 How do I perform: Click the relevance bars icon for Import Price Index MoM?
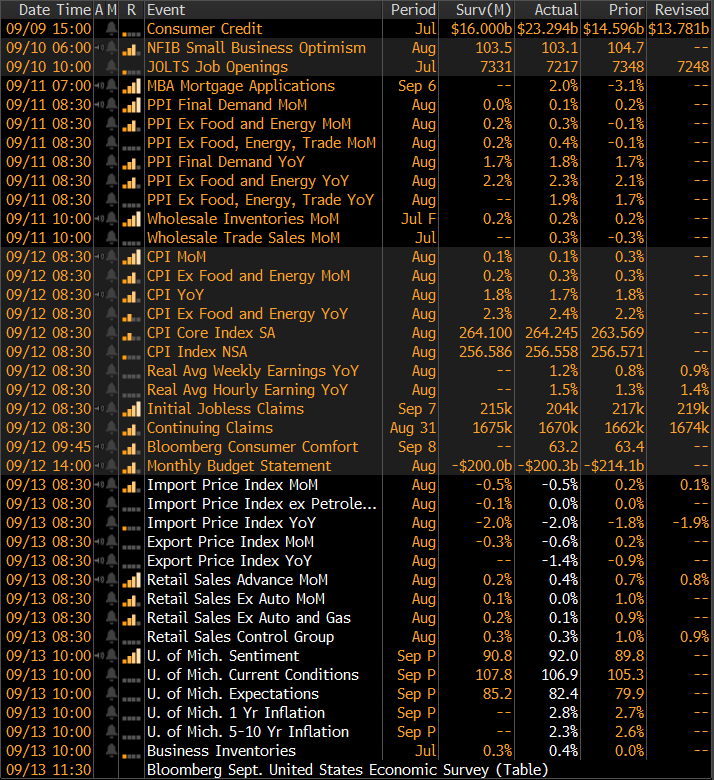[x=131, y=485]
